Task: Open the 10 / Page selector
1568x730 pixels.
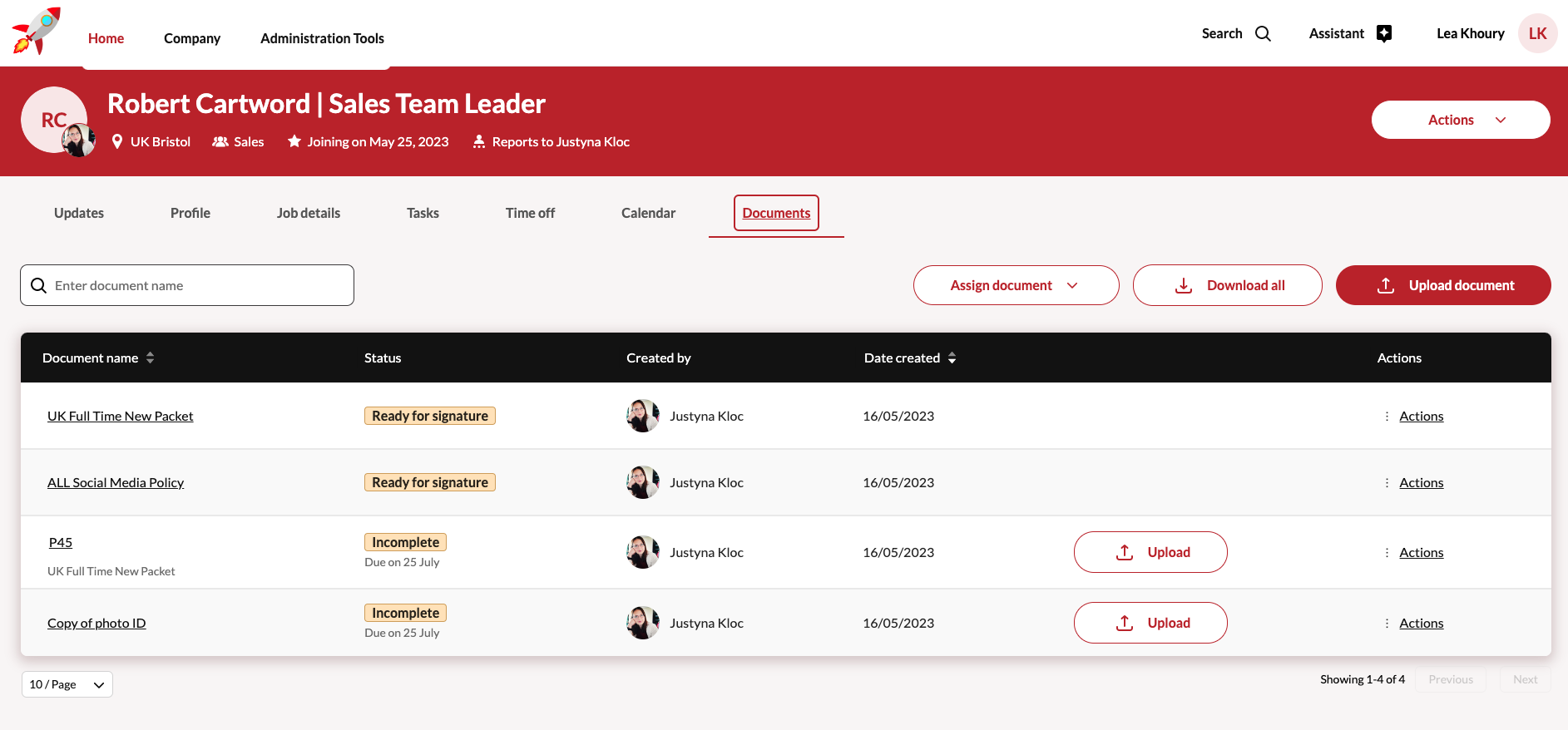Action: (67, 684)
